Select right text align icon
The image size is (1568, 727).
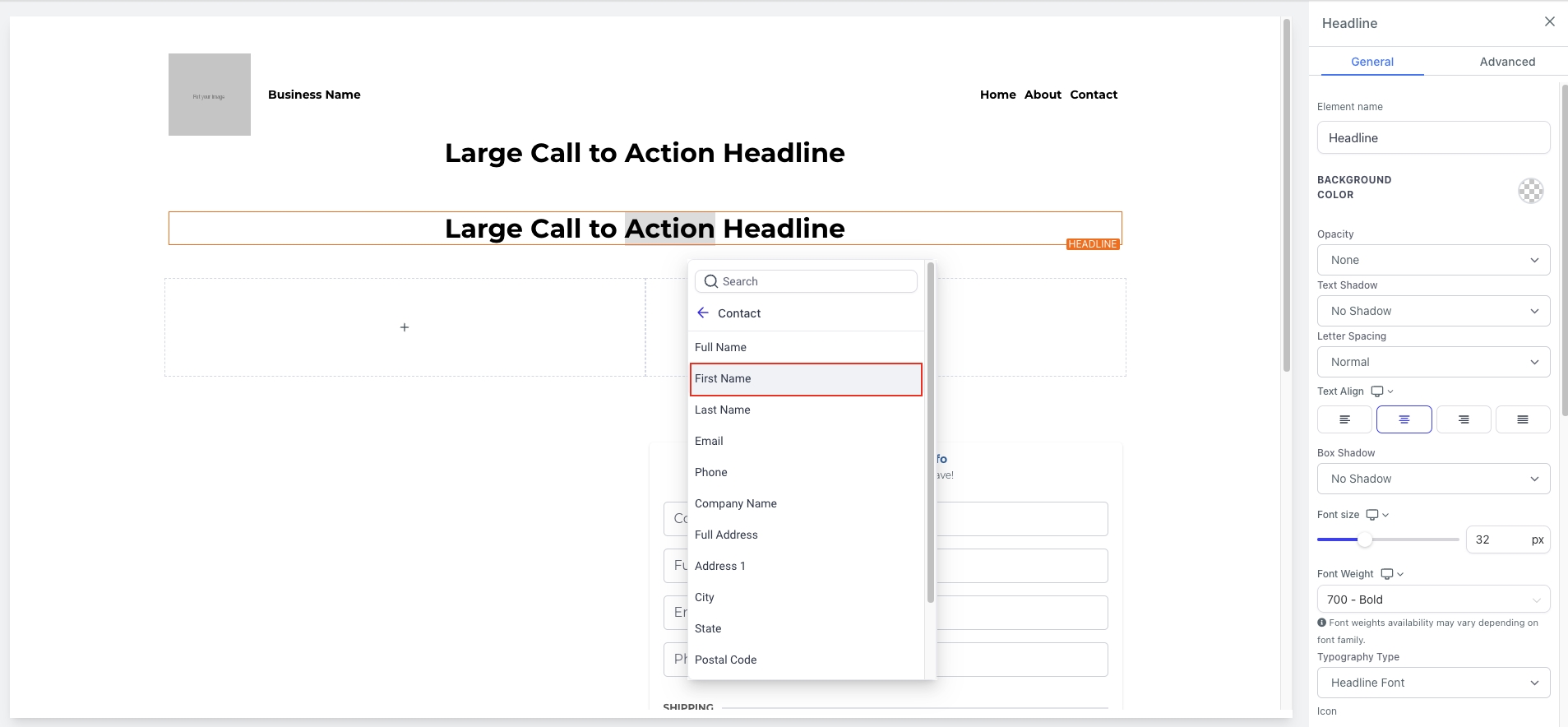1463,419
